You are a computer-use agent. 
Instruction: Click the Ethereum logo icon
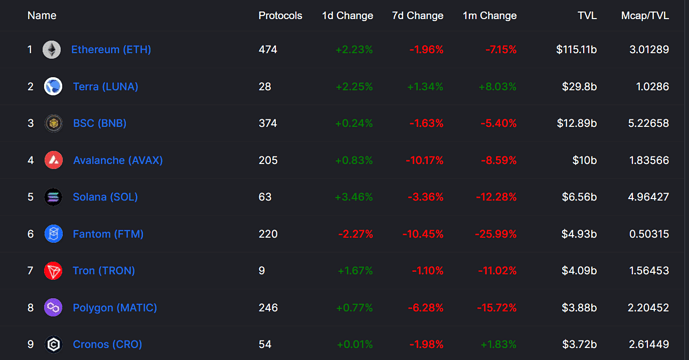51,50
